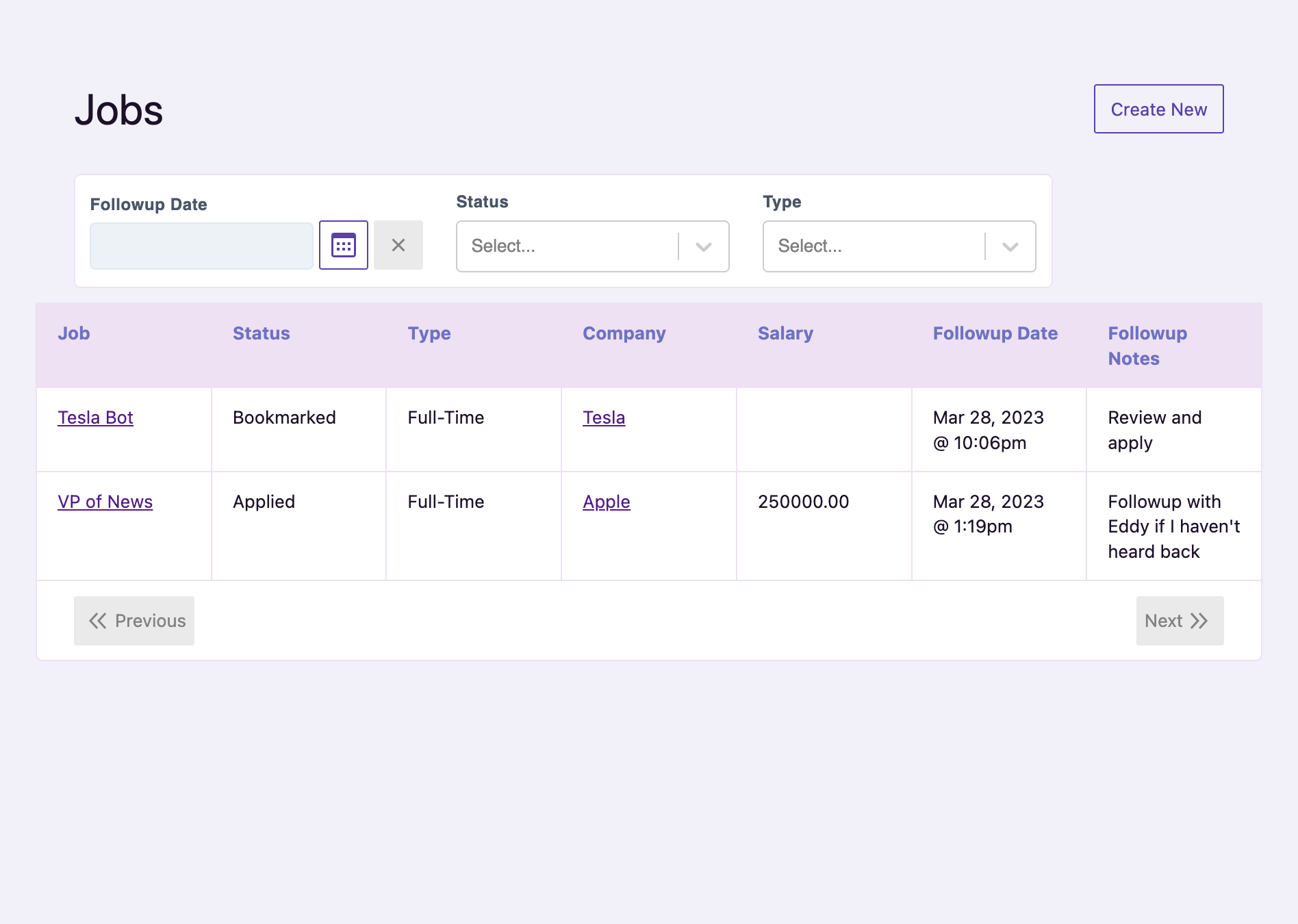Open the Tesla company link
Image resolution: width=1298 pixels, height=924 pixels.
point(603,418)
